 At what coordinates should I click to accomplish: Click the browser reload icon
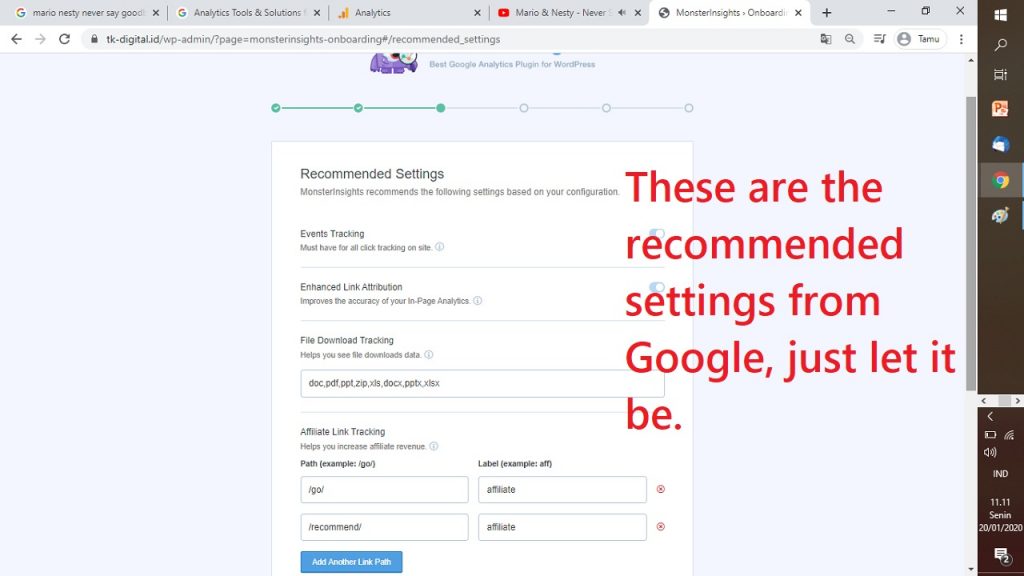click(65, 39)
